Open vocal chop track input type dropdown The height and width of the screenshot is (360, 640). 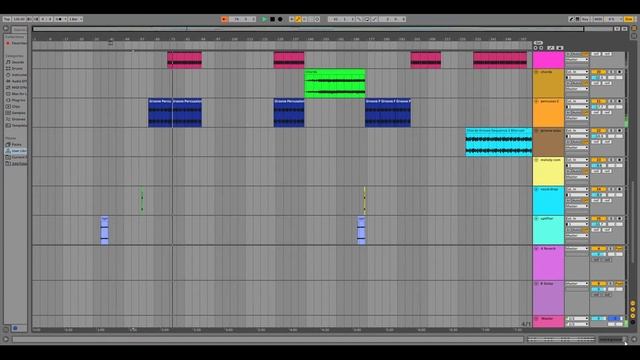(577, 189)
